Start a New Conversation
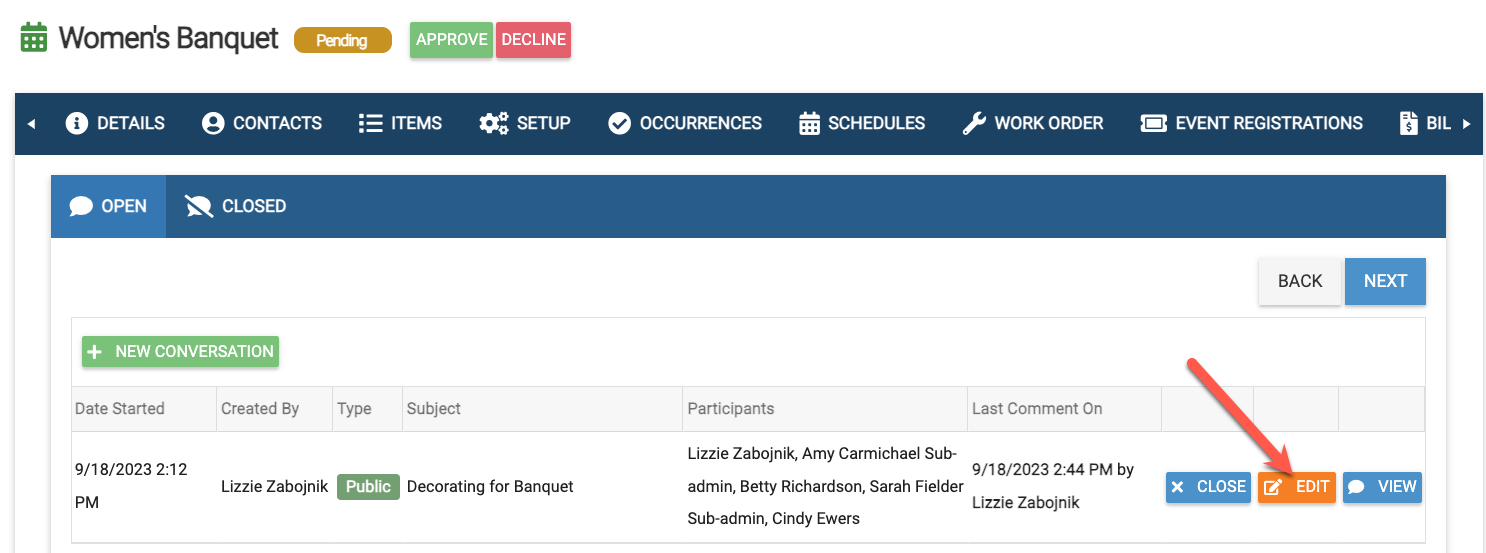Viewport: 1486px width, 553px height. coord(180,351)
